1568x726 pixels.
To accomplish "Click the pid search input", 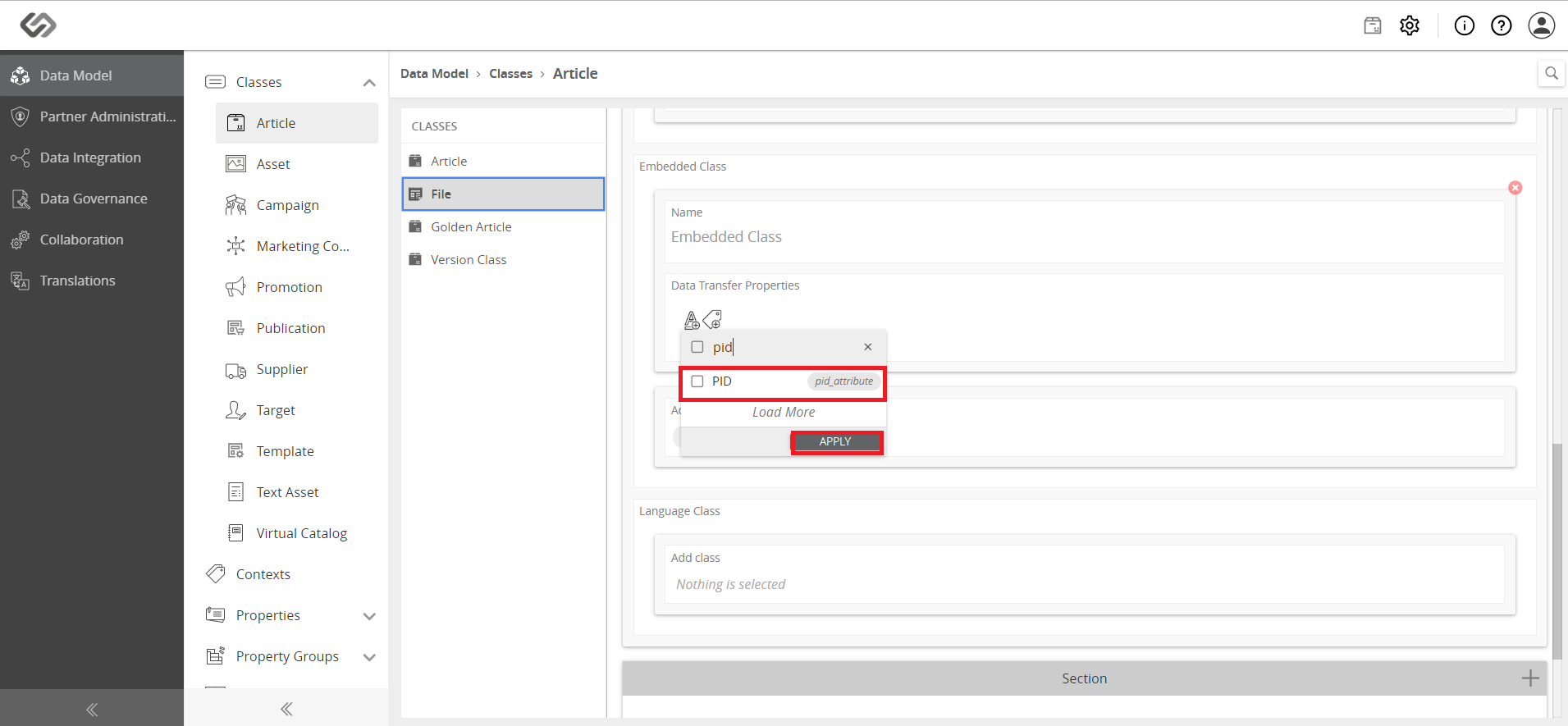I will click(x=783, y=347).
